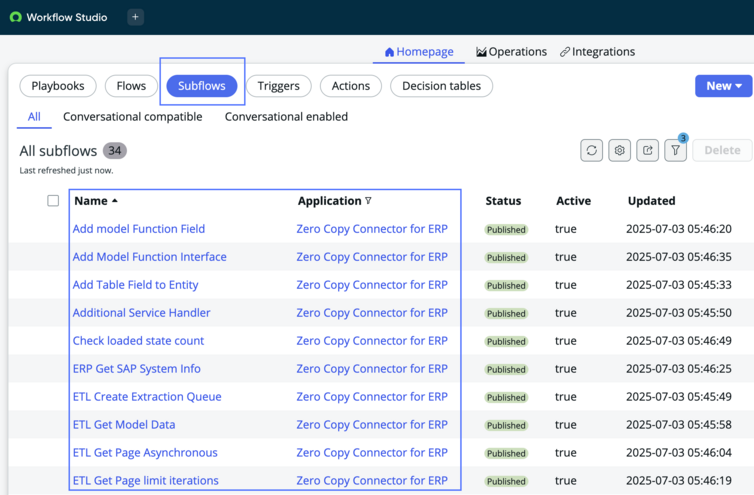Click updated time 2025-07-03 05:46:04

[x=679, y=452]
